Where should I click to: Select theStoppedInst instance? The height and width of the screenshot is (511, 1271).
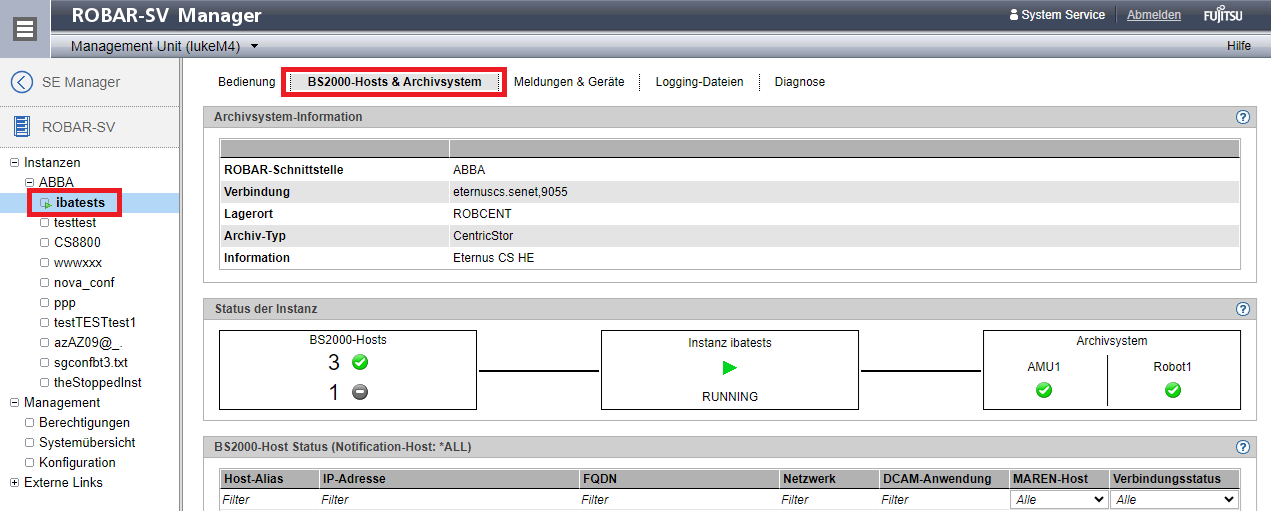point(99,383)
